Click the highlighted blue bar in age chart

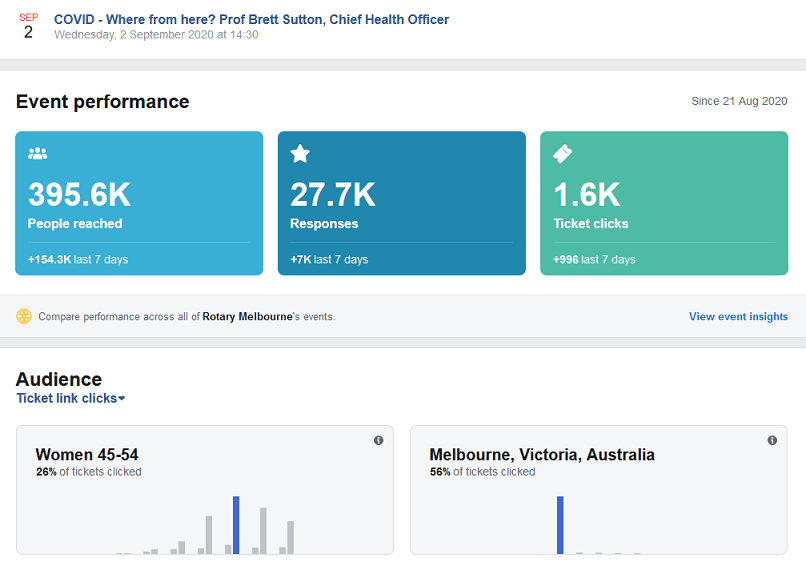236,524
